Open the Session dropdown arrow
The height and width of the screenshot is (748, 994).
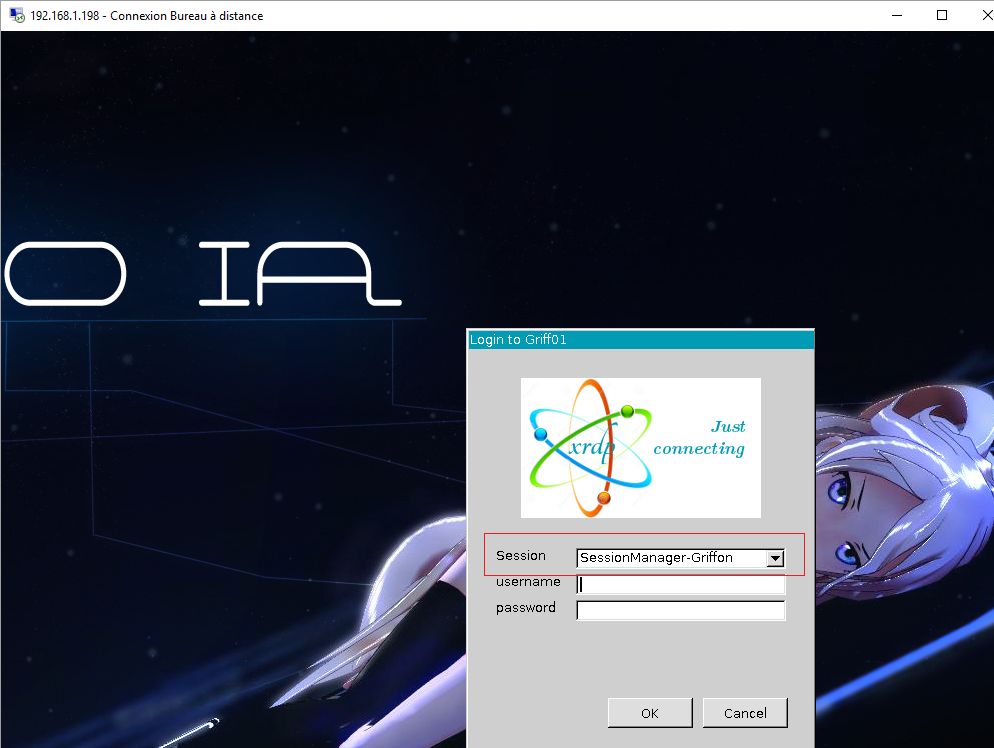tap(775, 558)
